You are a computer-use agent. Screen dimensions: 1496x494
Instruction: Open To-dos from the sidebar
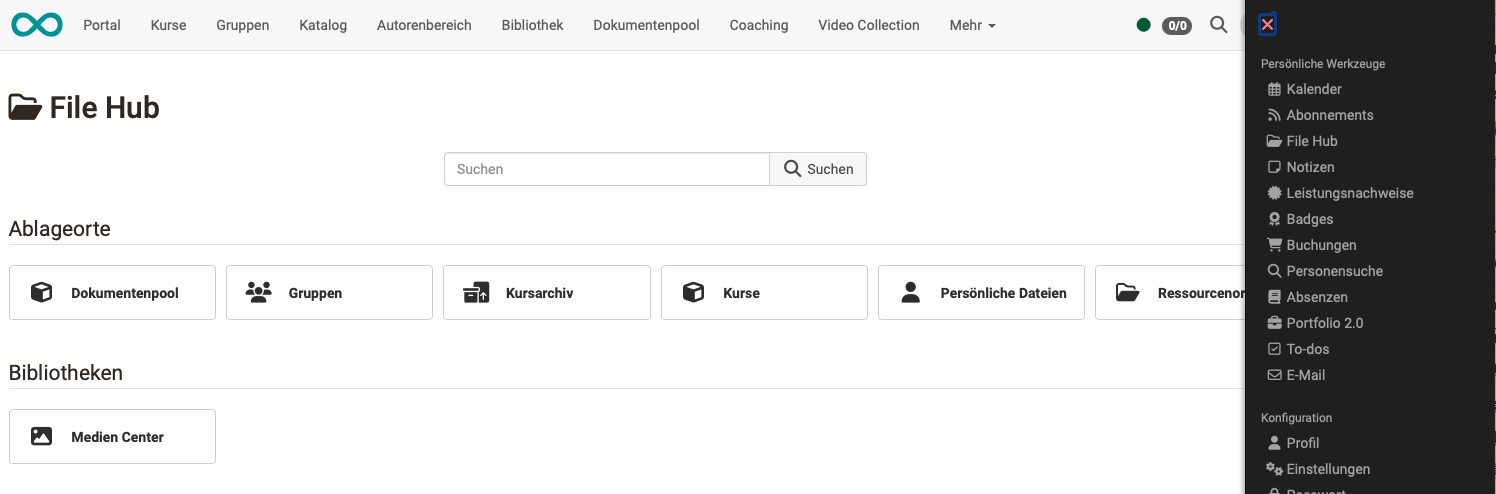[x=1307, y=349]
